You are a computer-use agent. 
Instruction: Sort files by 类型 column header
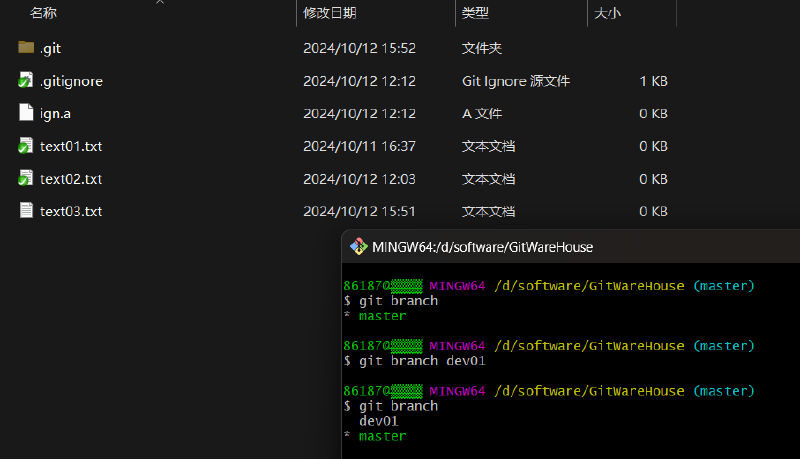click(x=475, y=13)
